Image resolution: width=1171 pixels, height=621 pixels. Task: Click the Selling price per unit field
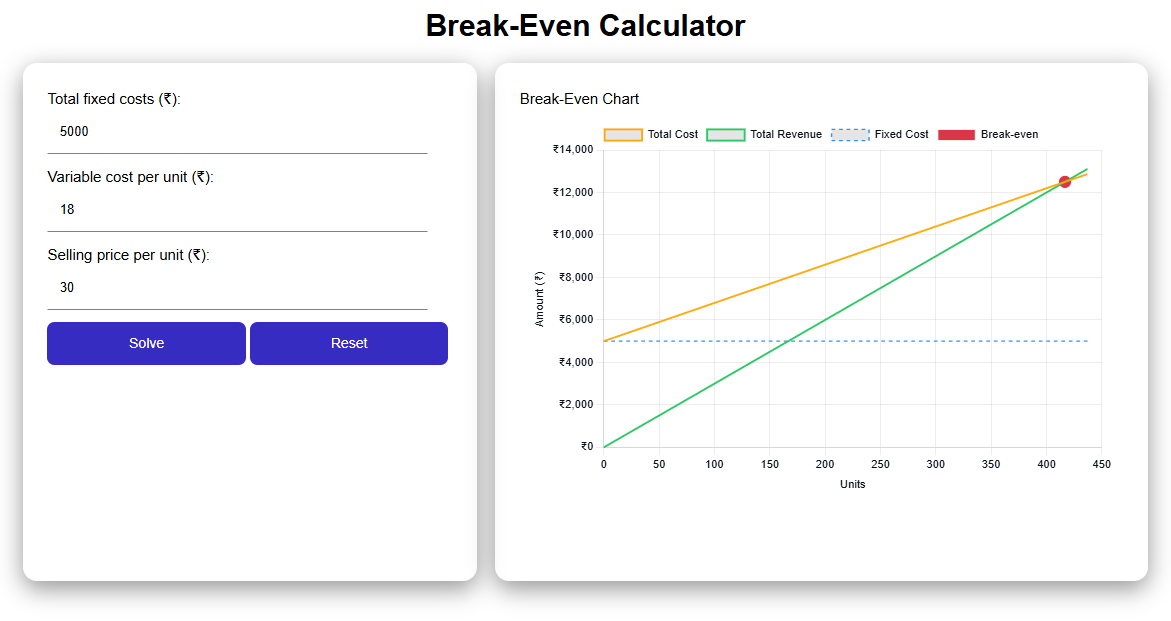point(237,288)
